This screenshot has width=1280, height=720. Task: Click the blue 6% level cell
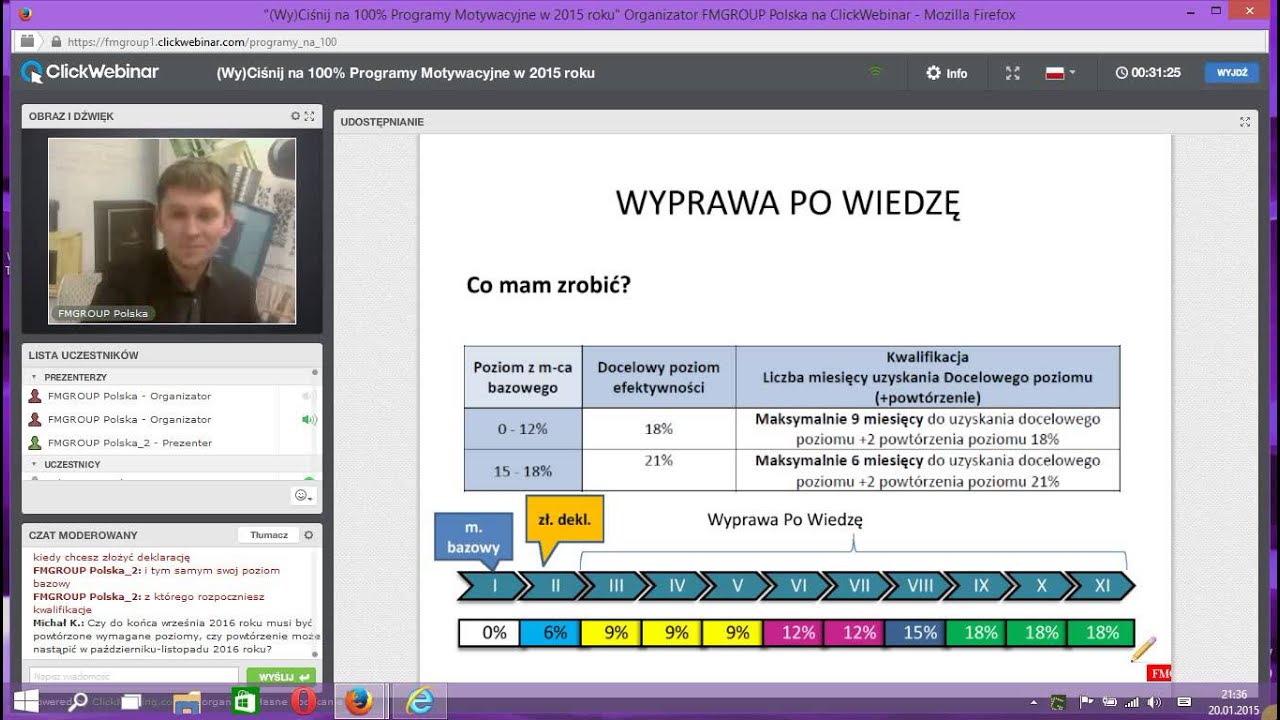[x=550, y=633]
